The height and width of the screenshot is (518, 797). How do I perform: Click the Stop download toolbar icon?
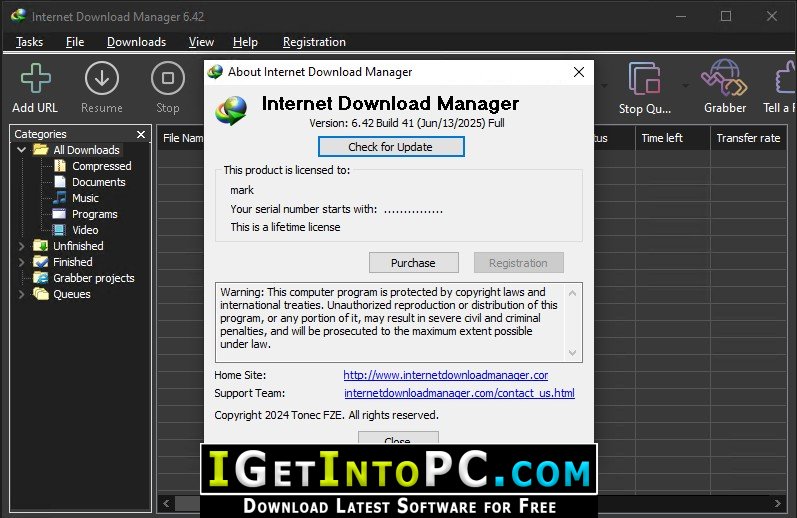click(x=168, y=78)
